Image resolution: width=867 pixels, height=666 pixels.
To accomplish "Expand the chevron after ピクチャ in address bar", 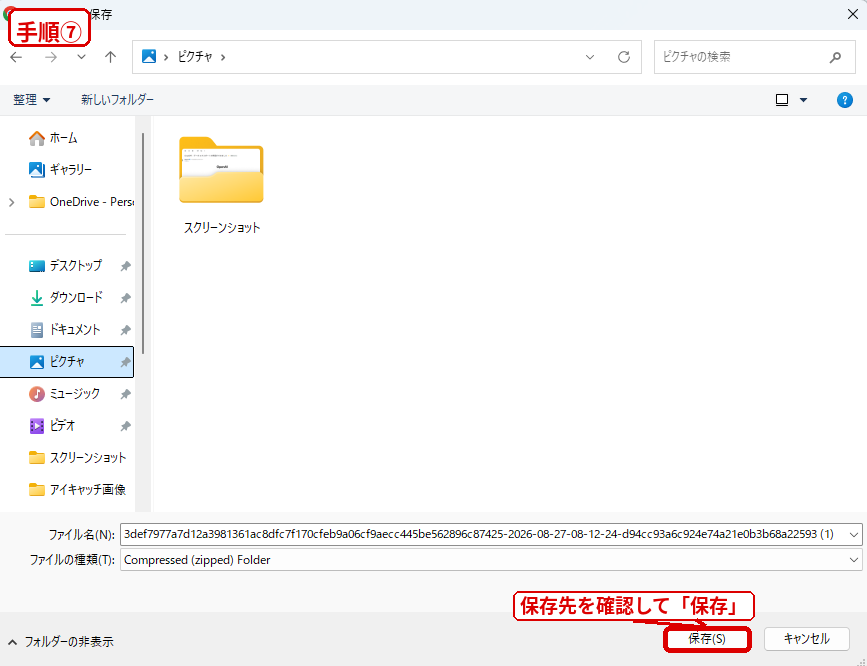I will click(223, 57).
